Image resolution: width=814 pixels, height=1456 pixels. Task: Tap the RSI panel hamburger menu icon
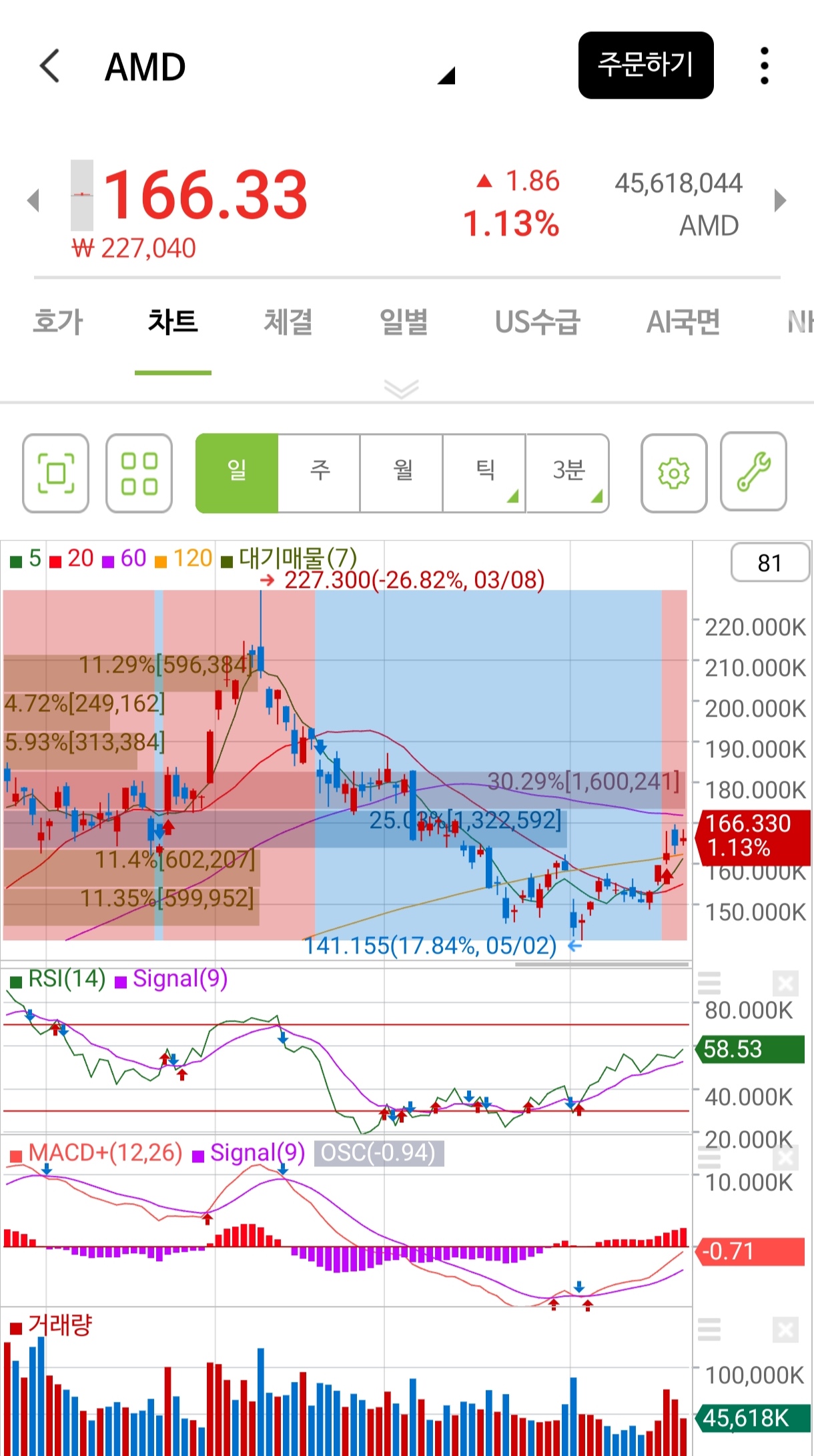709,984
